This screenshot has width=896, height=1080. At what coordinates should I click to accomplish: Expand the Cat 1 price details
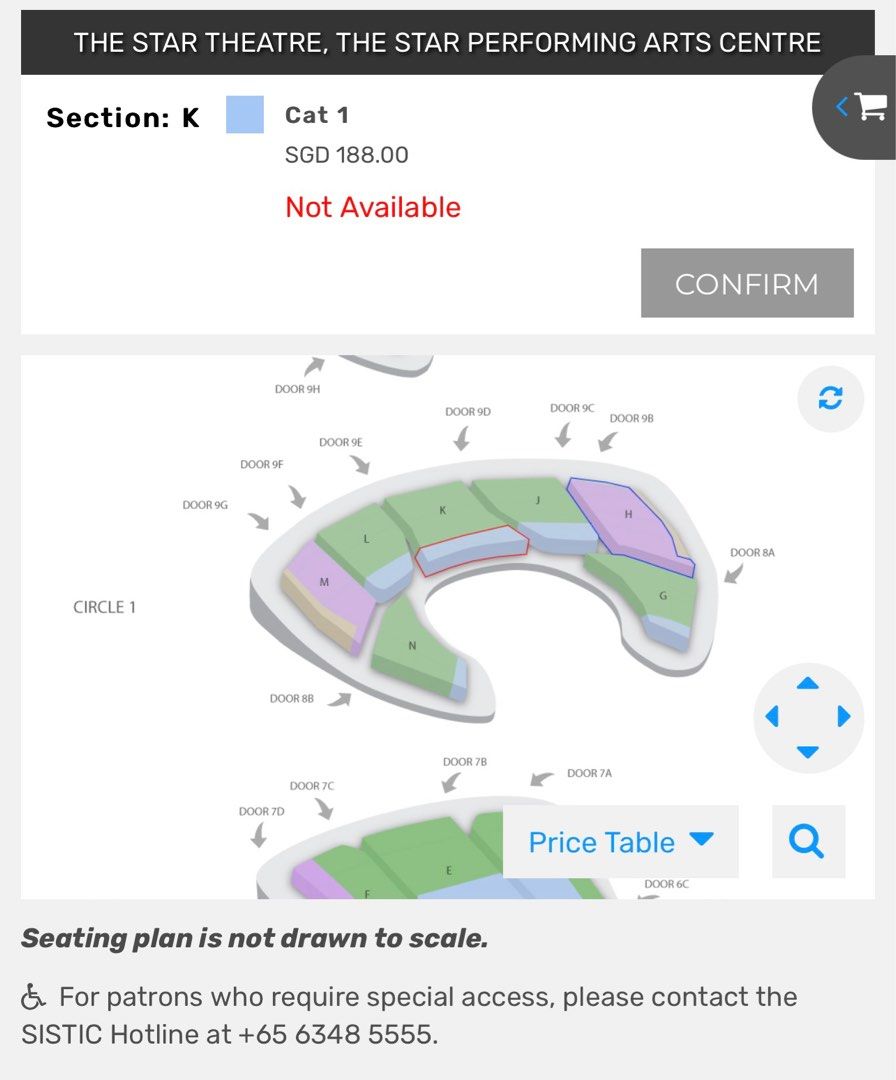click(x=316, y=115)
